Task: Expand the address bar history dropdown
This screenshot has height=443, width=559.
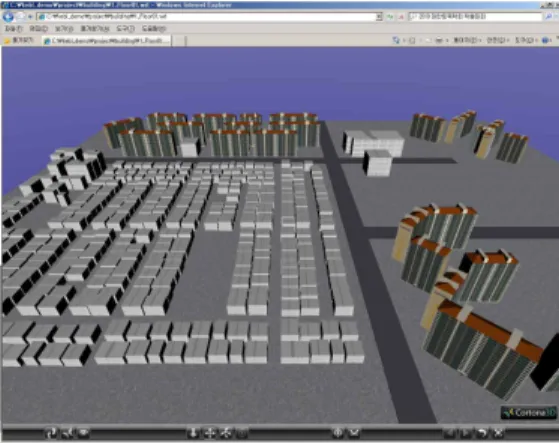Action: [379, 16]
